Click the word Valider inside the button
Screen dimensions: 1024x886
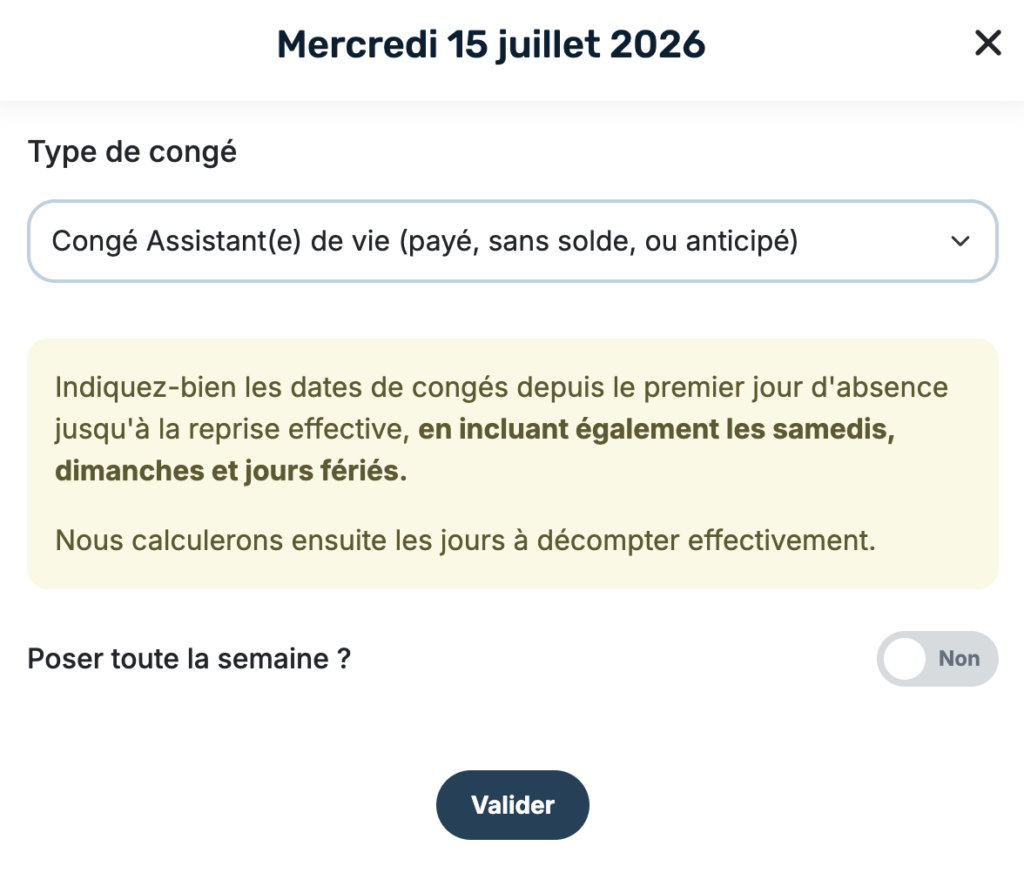pos(513,805)
